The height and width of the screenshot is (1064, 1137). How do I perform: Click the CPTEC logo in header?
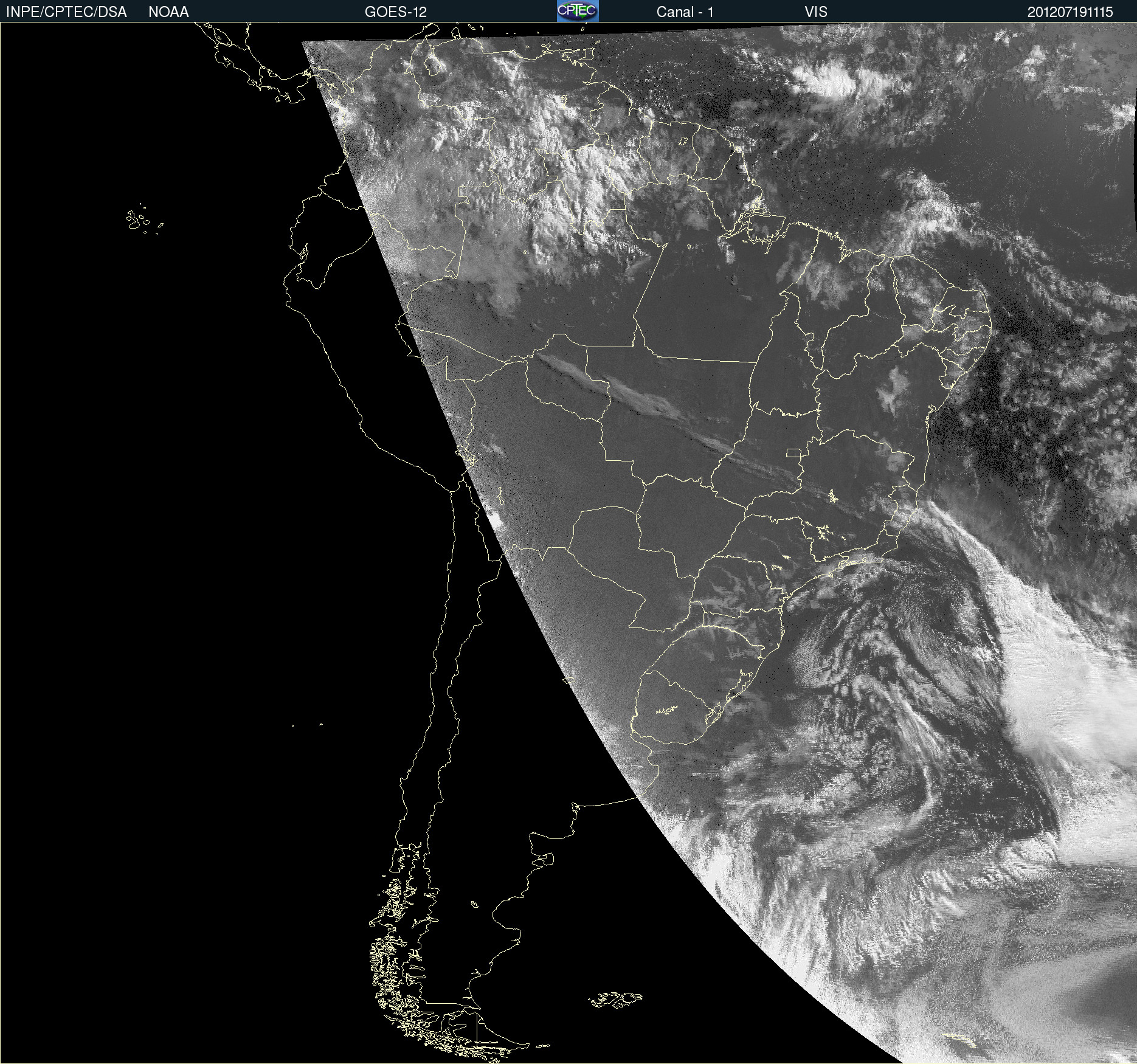coord(578,11)
